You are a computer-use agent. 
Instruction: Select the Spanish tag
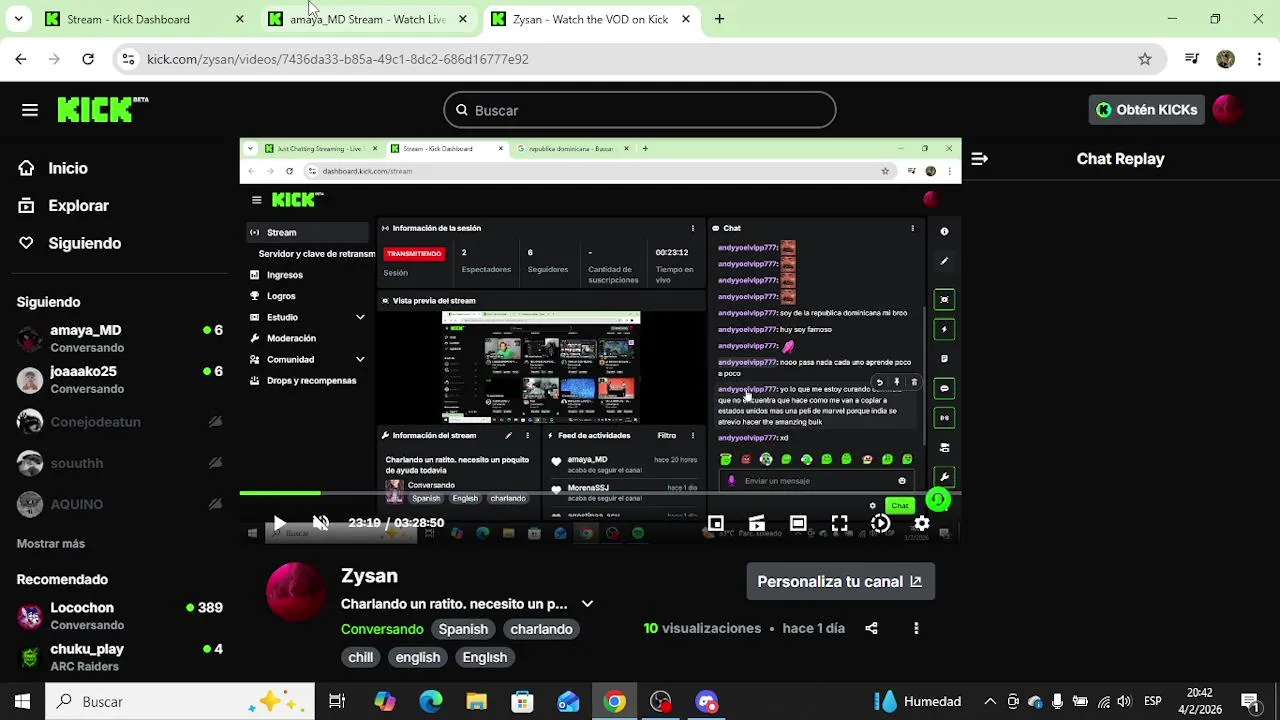[463, 629]
